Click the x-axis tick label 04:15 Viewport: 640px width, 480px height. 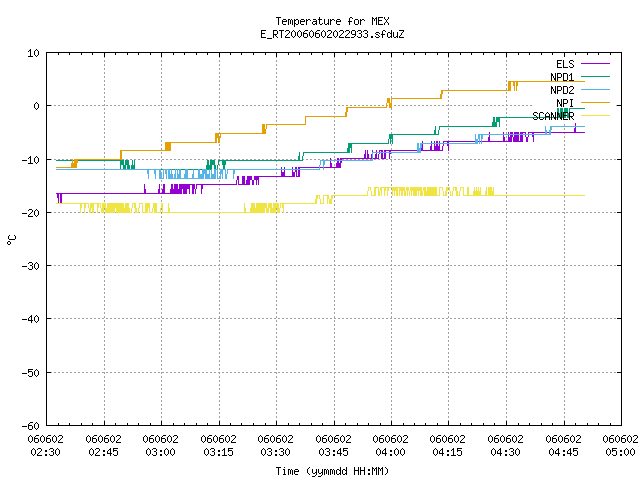448,452
